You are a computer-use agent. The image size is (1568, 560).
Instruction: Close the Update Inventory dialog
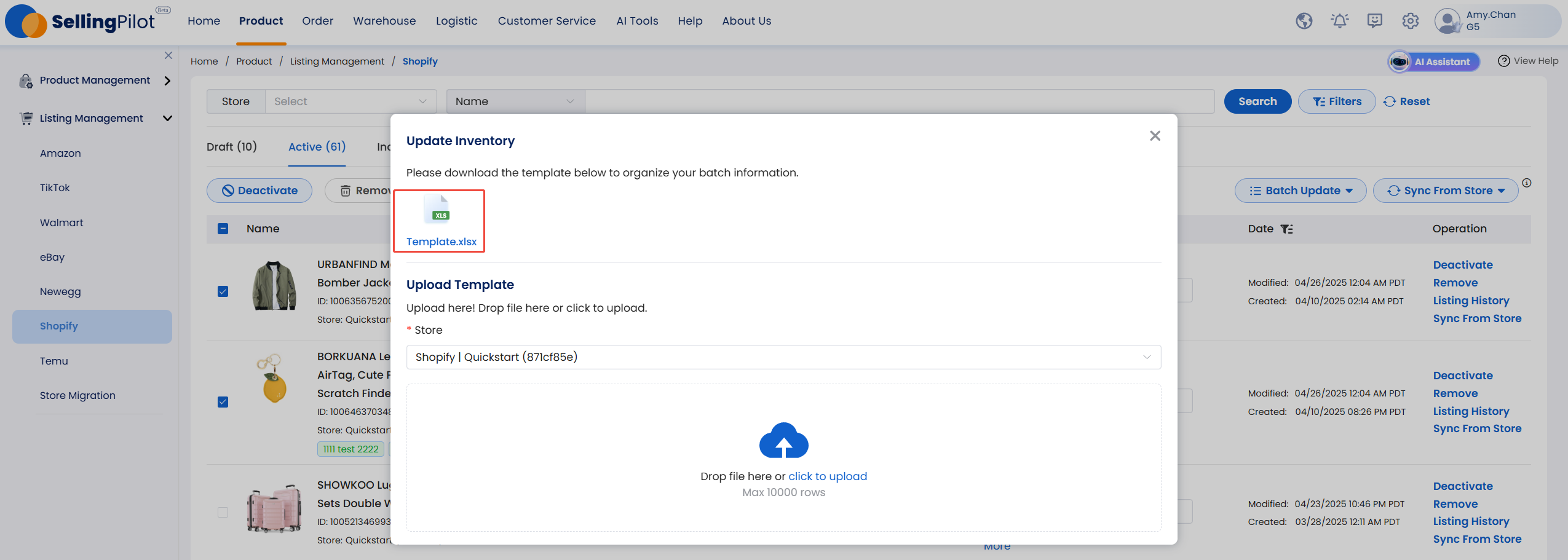click(x=1155, y=136)
